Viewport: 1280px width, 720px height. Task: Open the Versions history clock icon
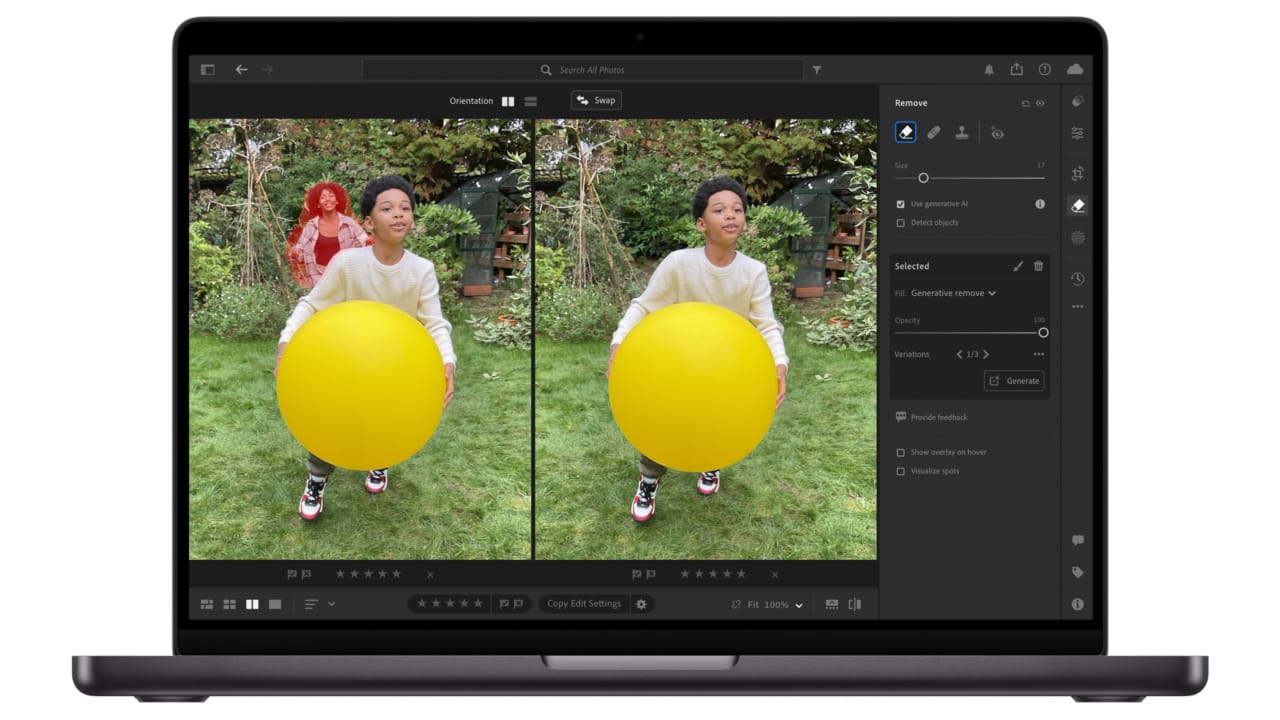(1077, 279)
